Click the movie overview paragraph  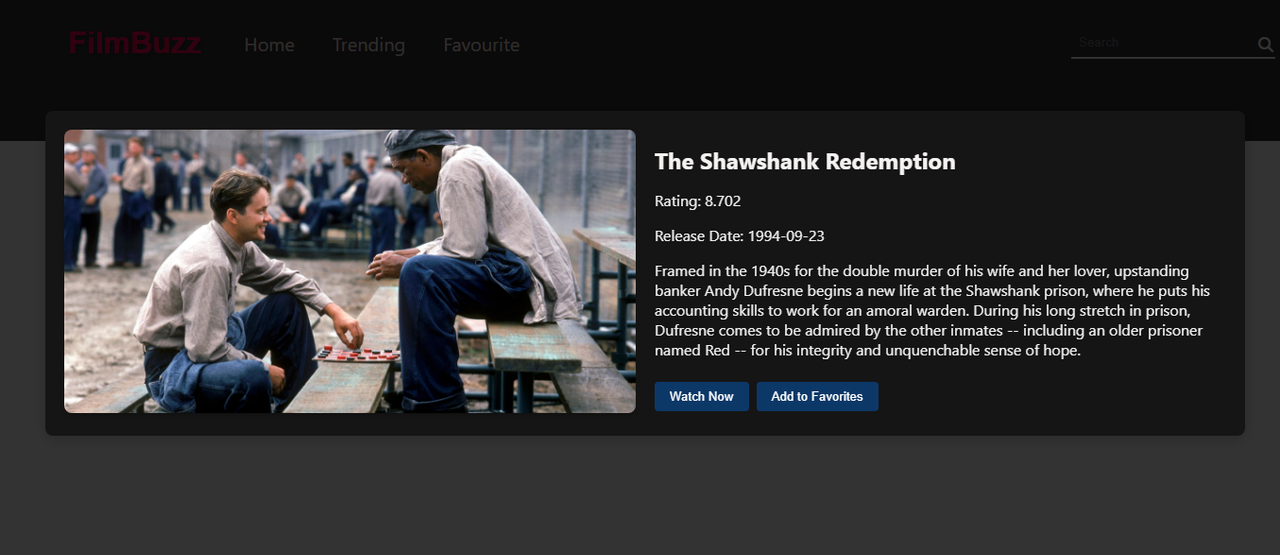pyautogui.click(x=930, y=311)
